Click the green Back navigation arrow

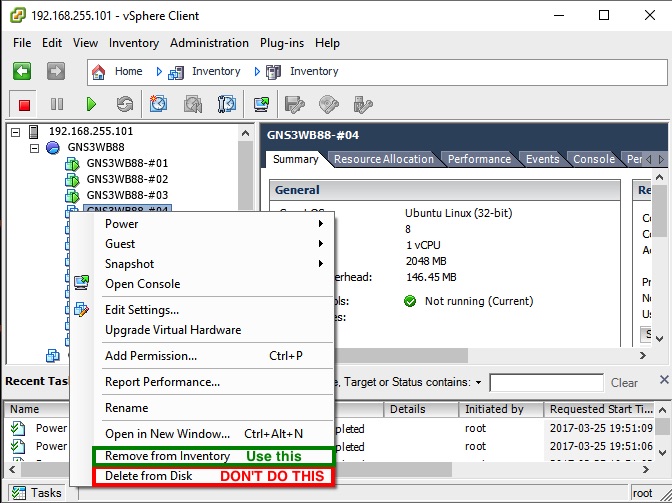coord(22,71)
